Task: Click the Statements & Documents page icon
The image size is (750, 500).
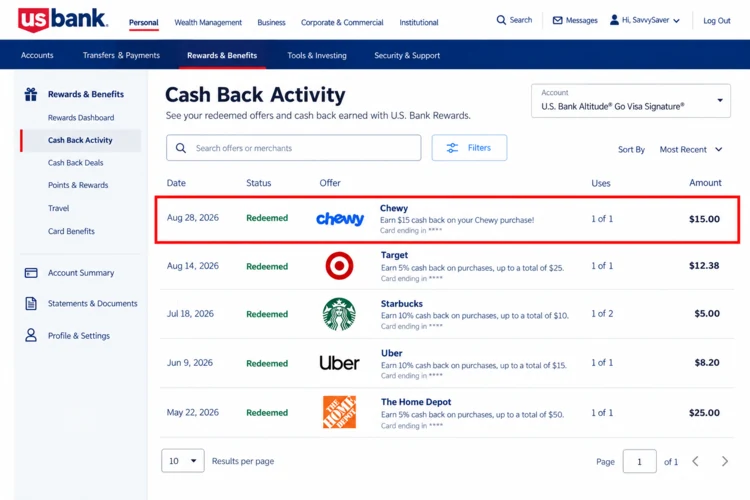Action: pyautogui.click(x=31, y=303)
